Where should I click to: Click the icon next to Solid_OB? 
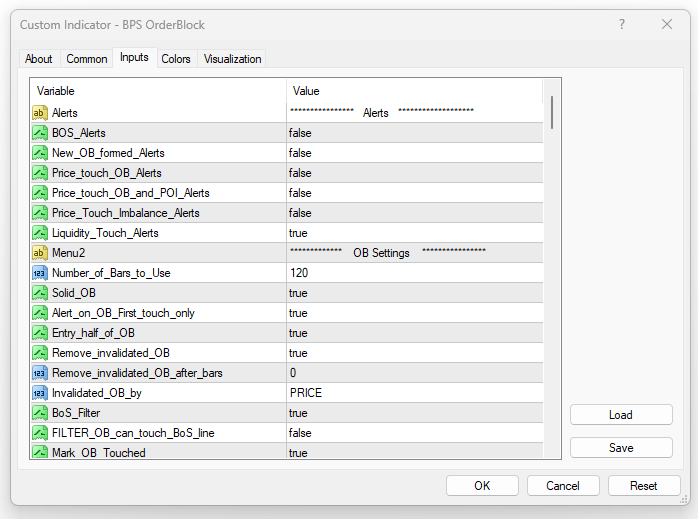[x=40, y=293]
